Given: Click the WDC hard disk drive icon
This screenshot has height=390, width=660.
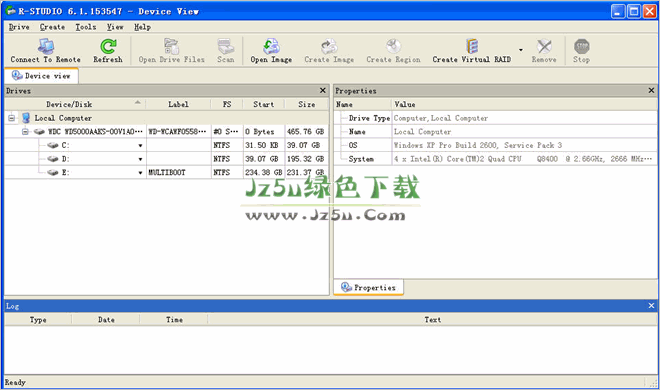Looking at the screenshot, I should tap(40, 132).
